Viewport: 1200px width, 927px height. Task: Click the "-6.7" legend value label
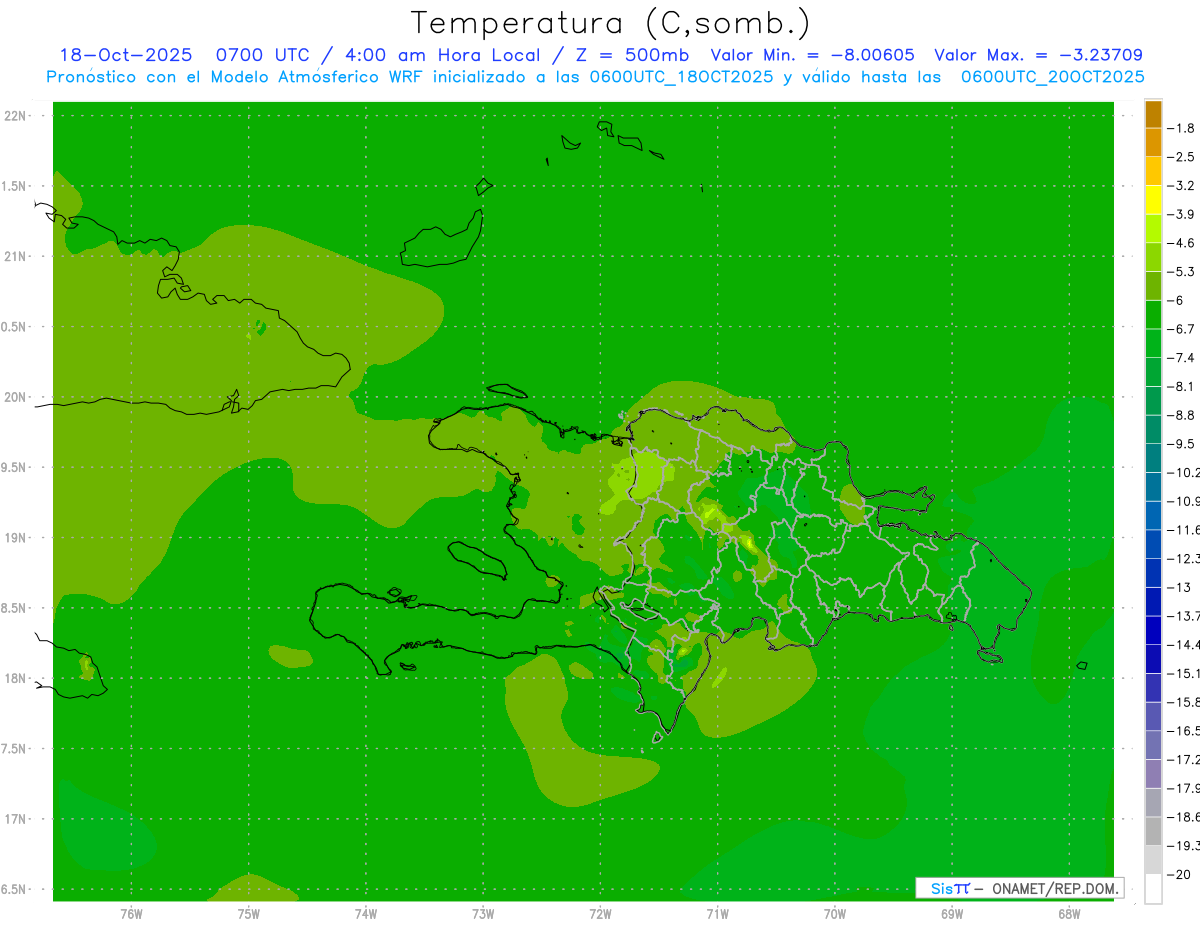(1184, 329)
